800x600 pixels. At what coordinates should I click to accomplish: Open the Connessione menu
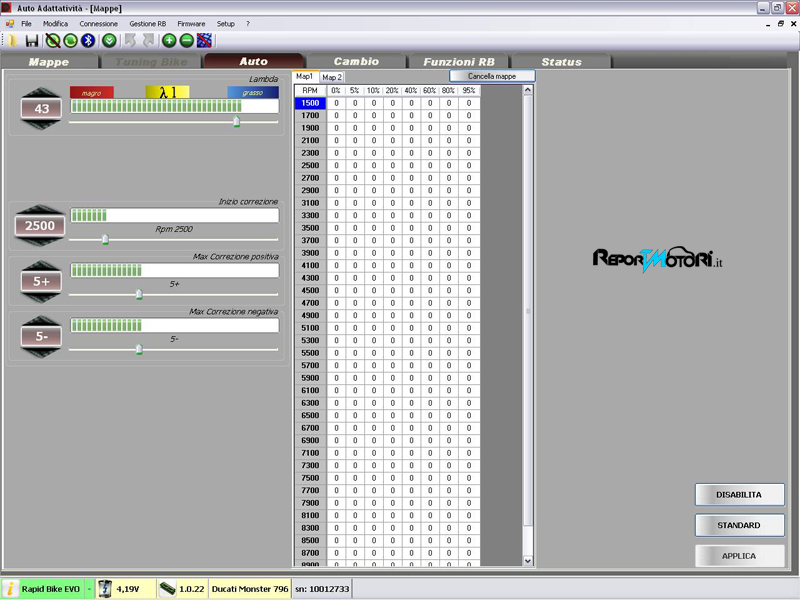tap(98, 22)
